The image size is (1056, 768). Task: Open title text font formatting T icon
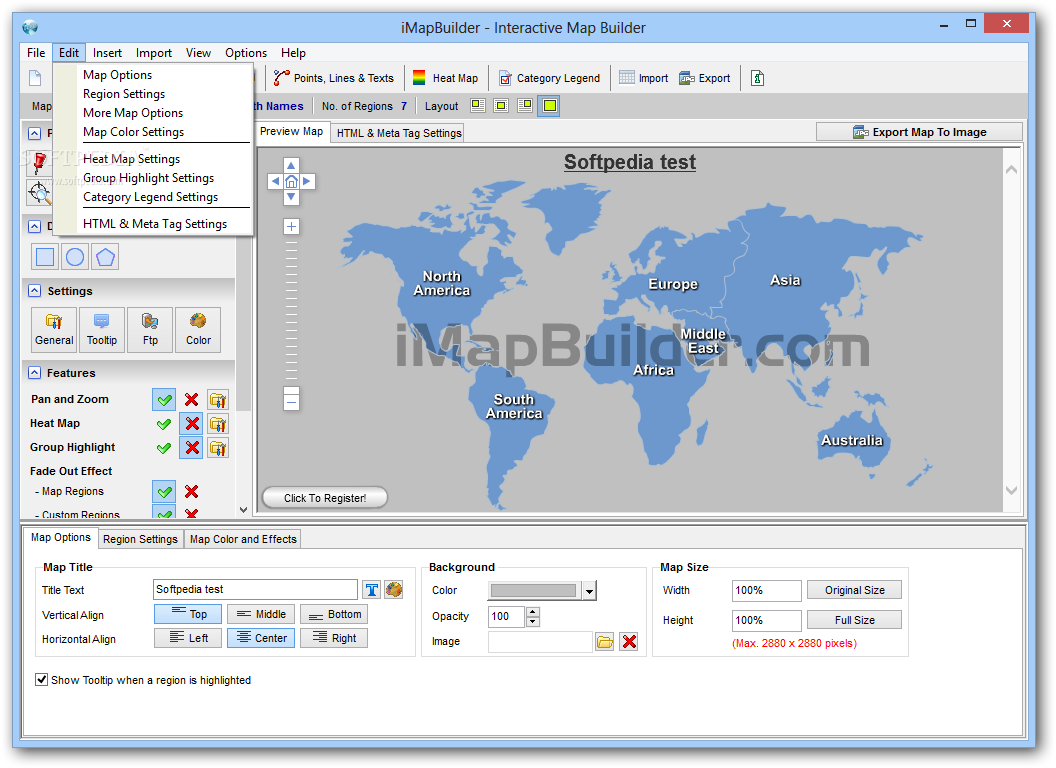click(x=372, y=590)
